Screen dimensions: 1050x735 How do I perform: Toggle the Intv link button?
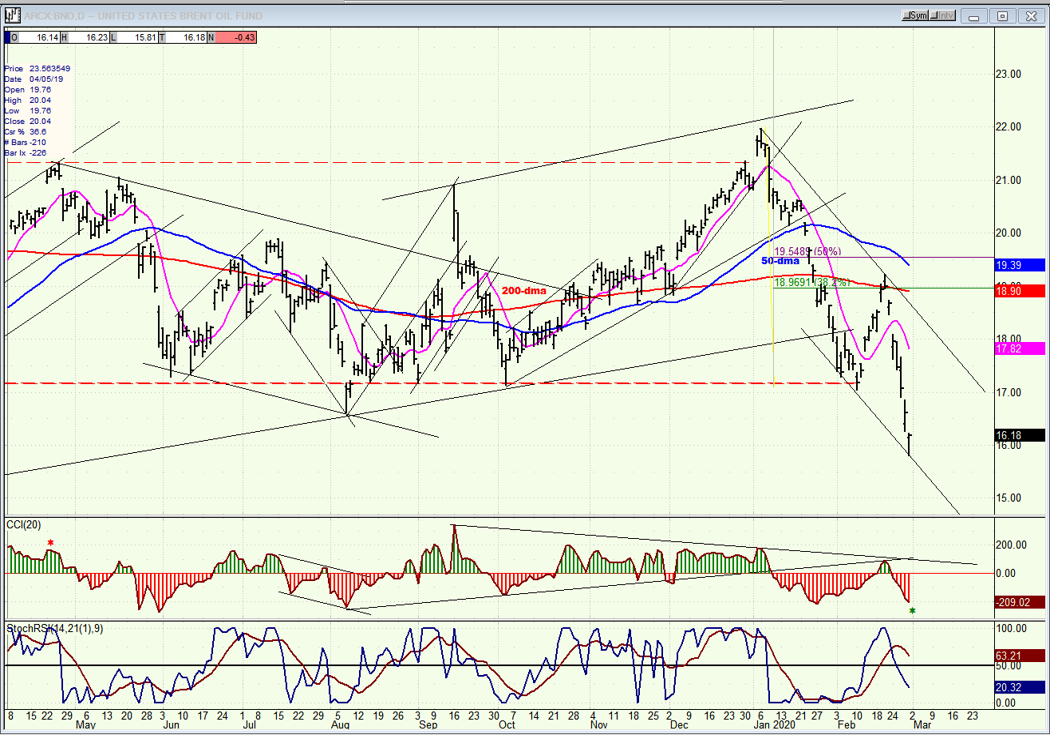(942, 15)
